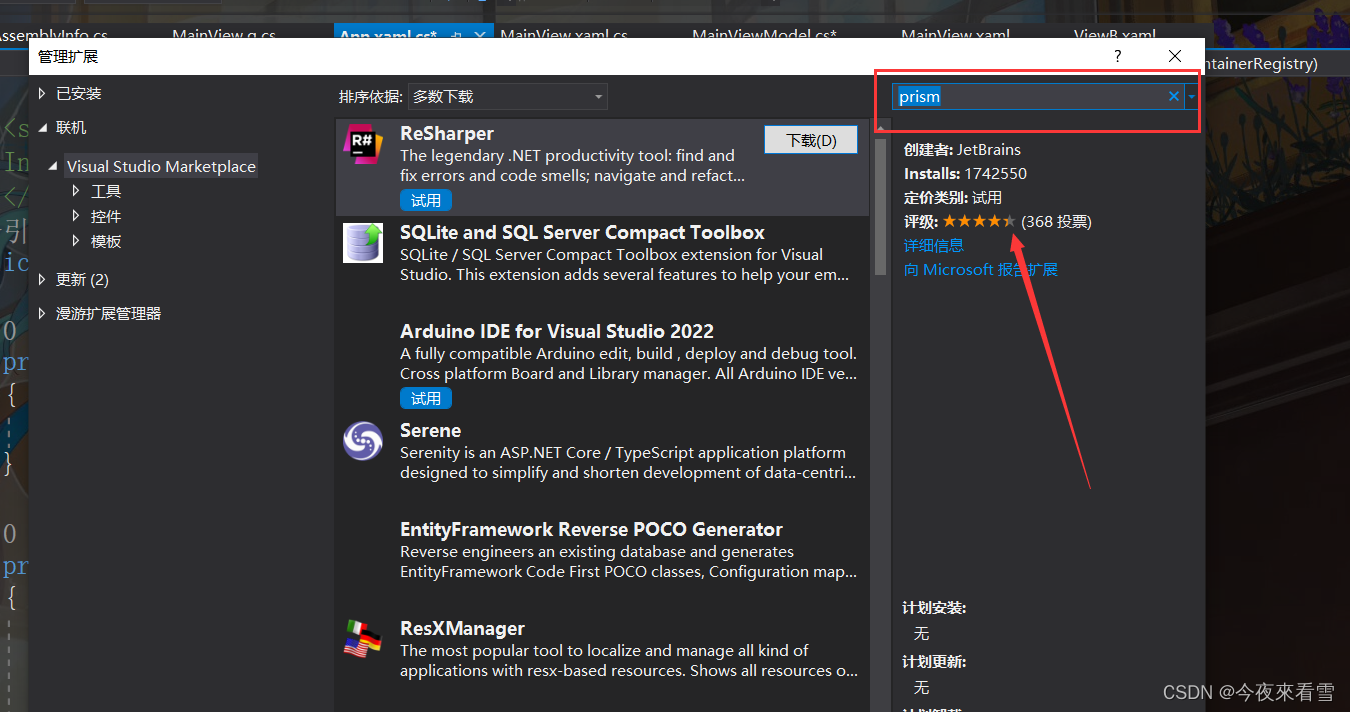Screen dimensions: 1350x712
Task: Click the 更新 (2) tree label
Action: coord(82,279)
